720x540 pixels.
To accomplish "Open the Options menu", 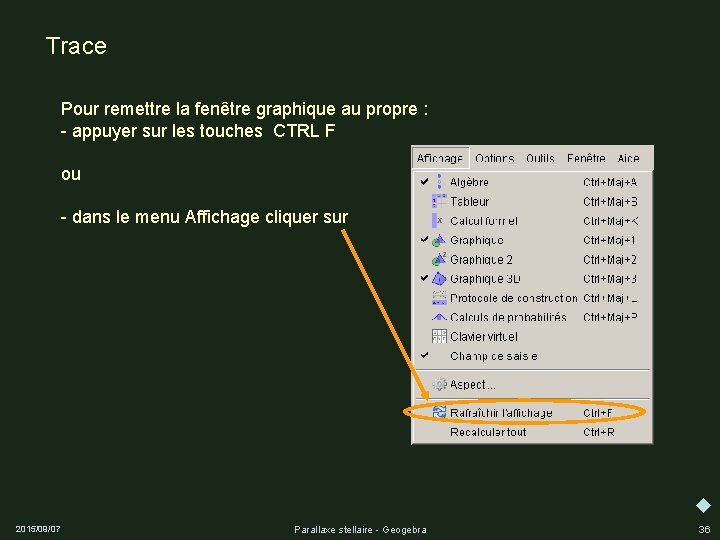I will pos(495,158).
